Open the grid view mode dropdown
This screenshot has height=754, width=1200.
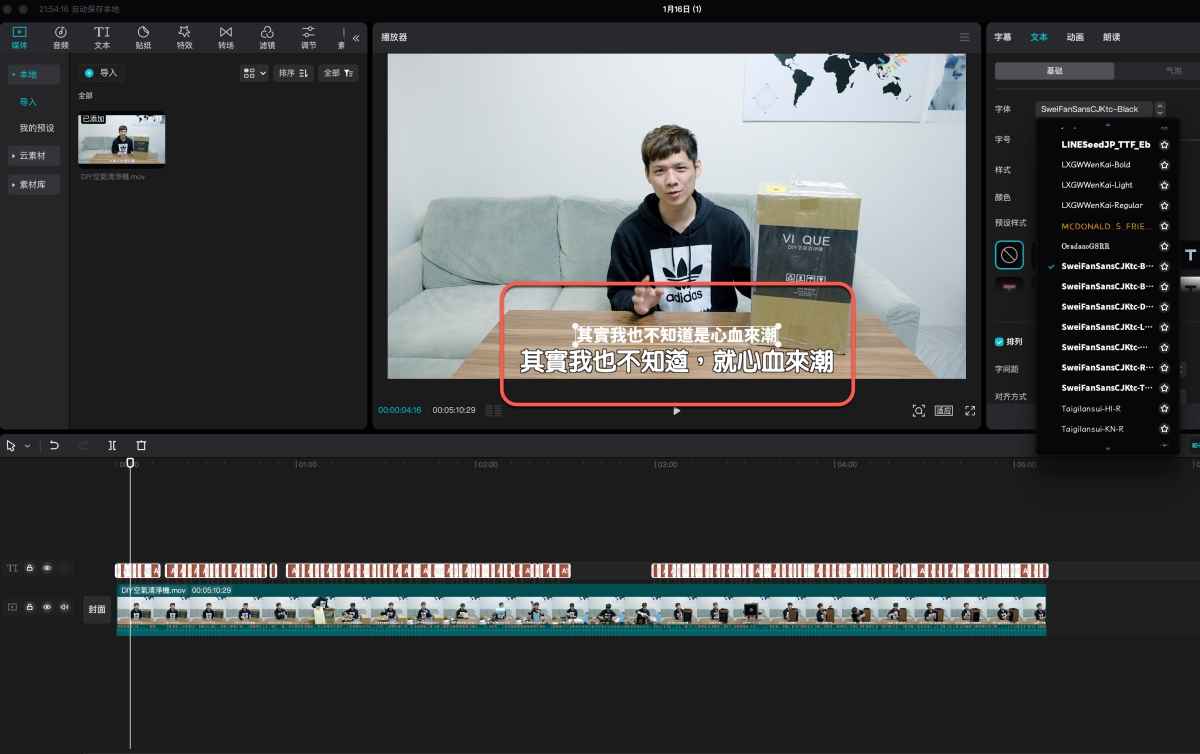255,73
